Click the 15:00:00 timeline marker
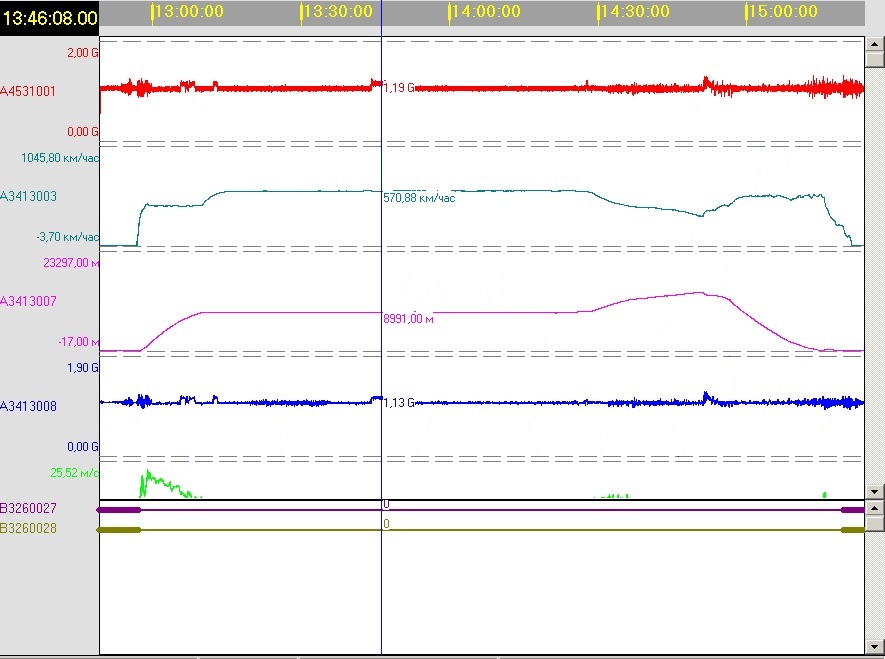Viewport: 885px width, 659px height. pos(782,12)
